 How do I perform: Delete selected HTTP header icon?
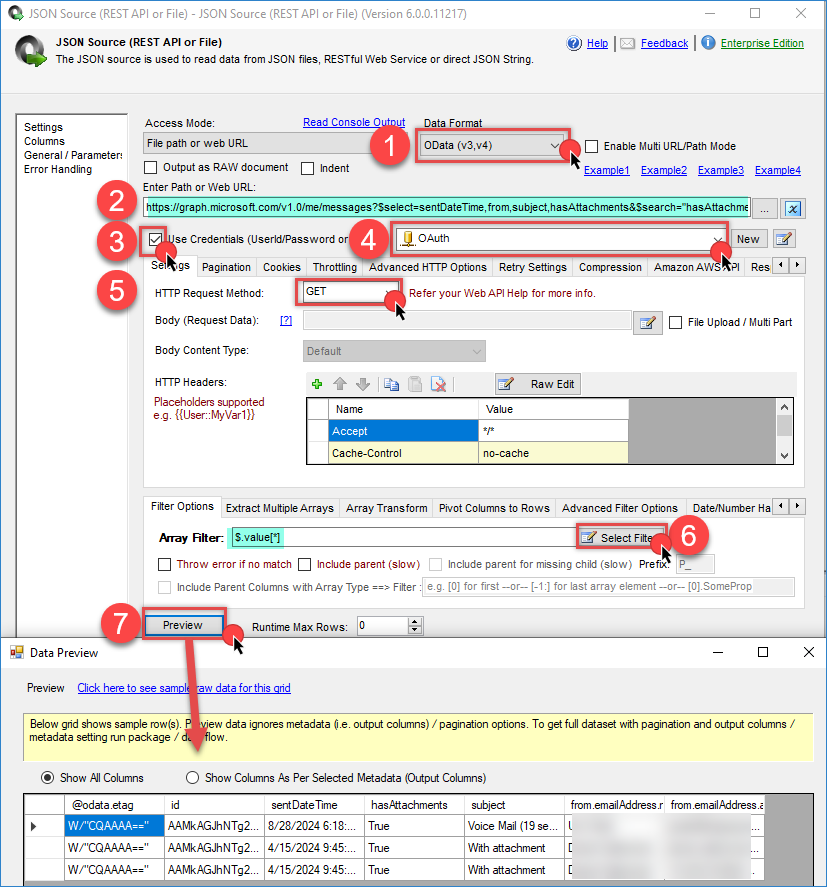(x=437, y=384)
